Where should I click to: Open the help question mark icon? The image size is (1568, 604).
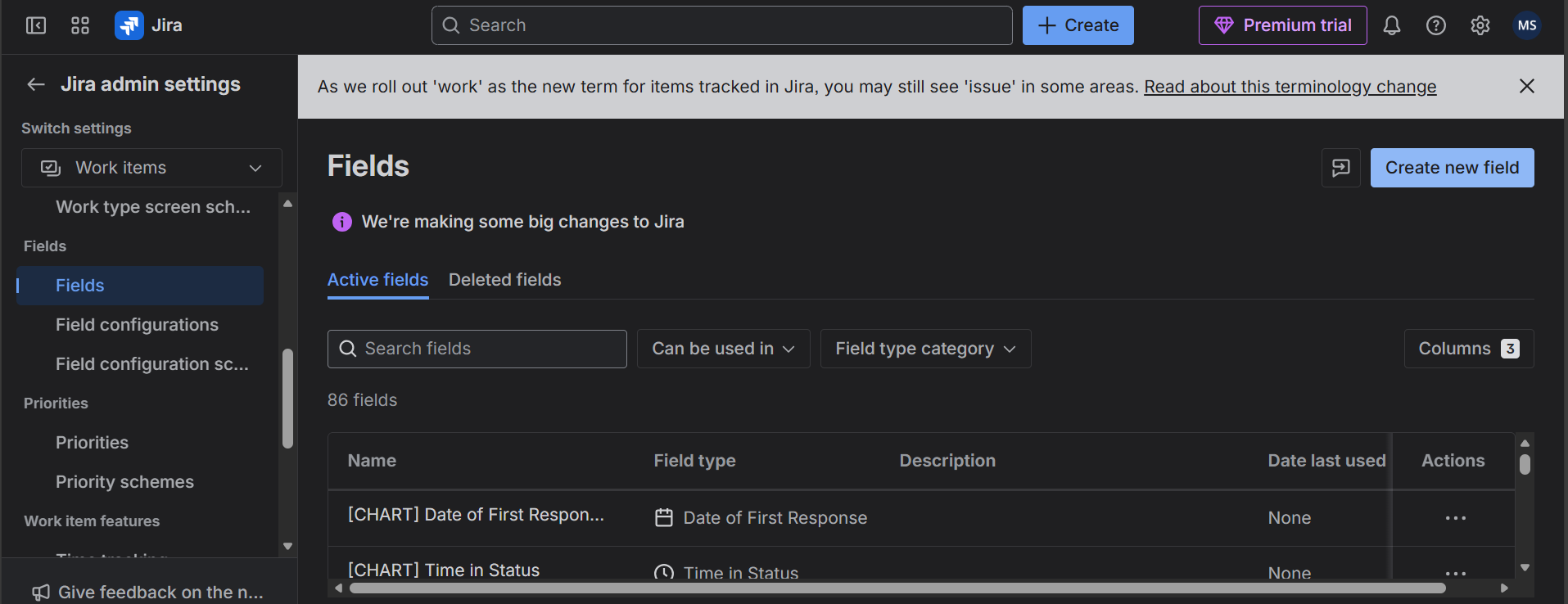[1436, 25]
